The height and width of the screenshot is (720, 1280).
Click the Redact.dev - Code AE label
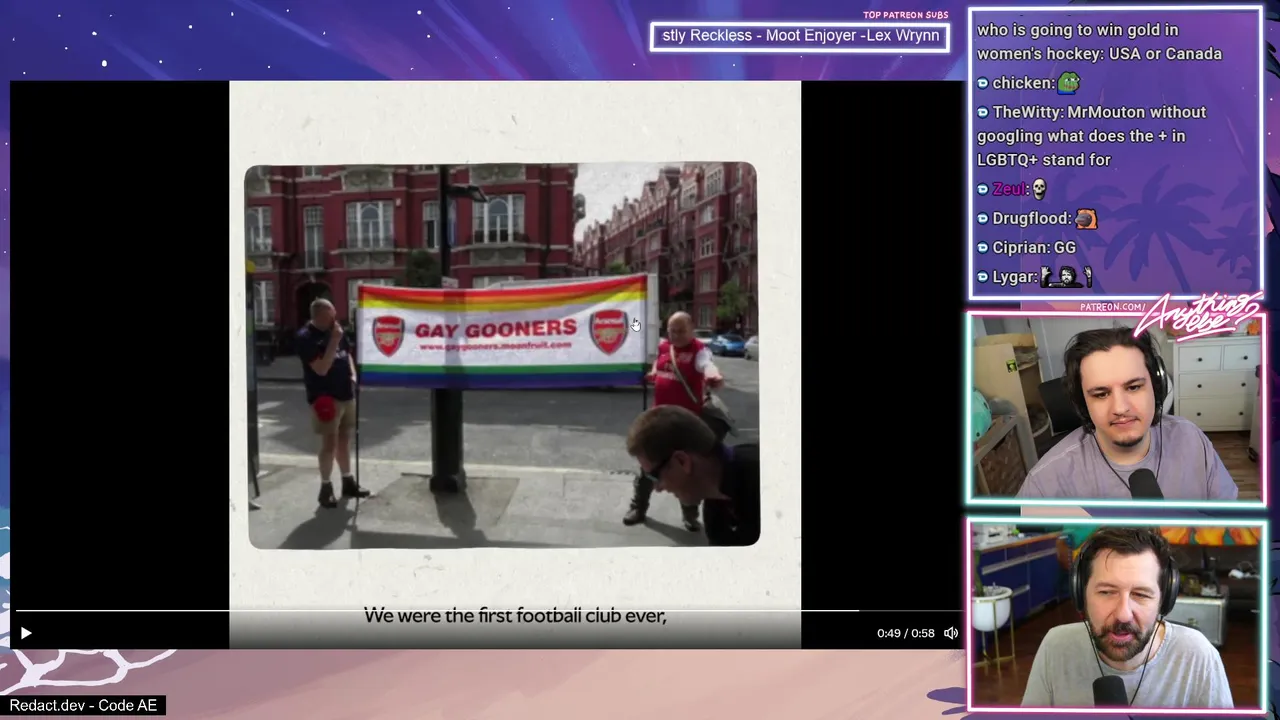tap(83, 705)
